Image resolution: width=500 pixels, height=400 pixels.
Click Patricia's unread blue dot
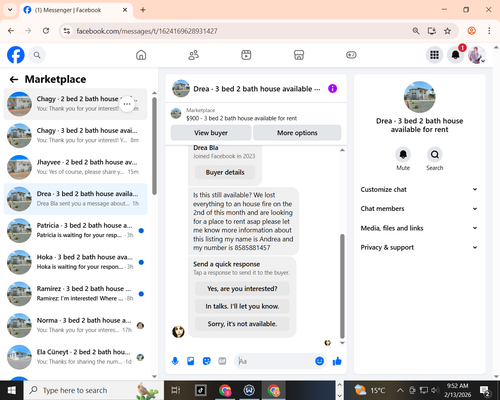[x=141, y=230]
